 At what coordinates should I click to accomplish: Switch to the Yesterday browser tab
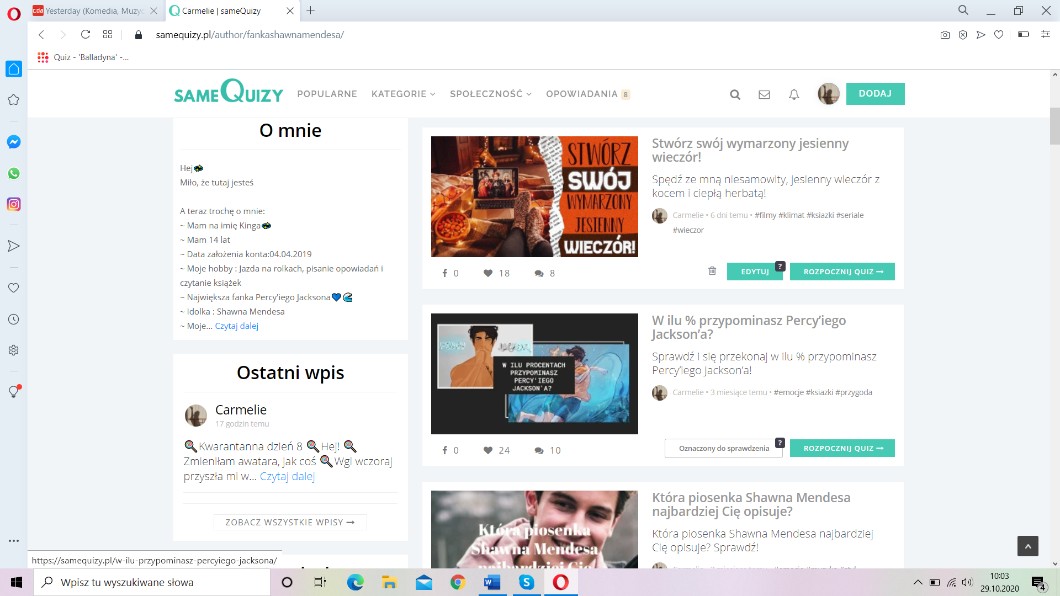coord(90,10)
